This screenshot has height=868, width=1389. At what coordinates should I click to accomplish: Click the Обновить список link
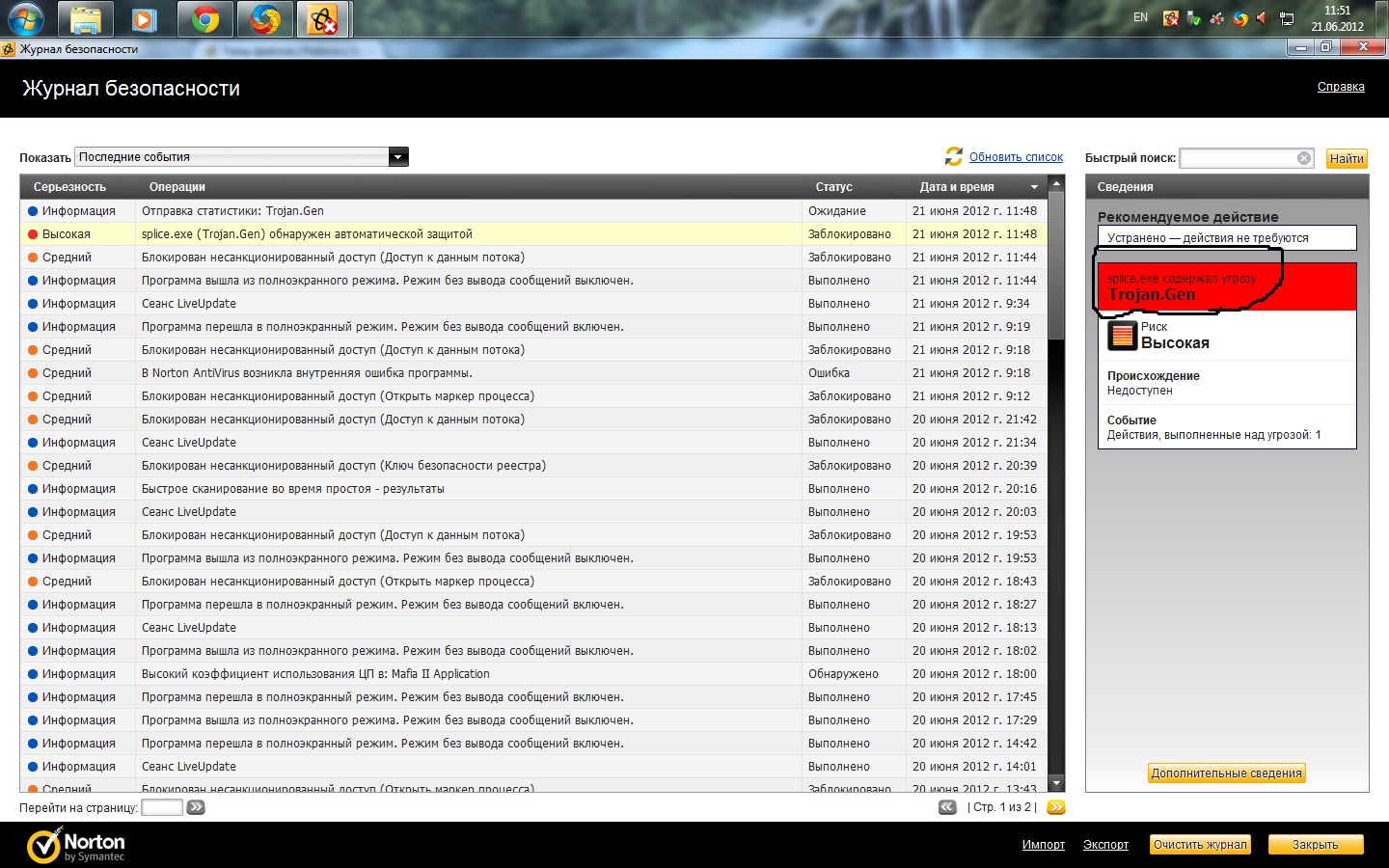tap(1016, 157)
